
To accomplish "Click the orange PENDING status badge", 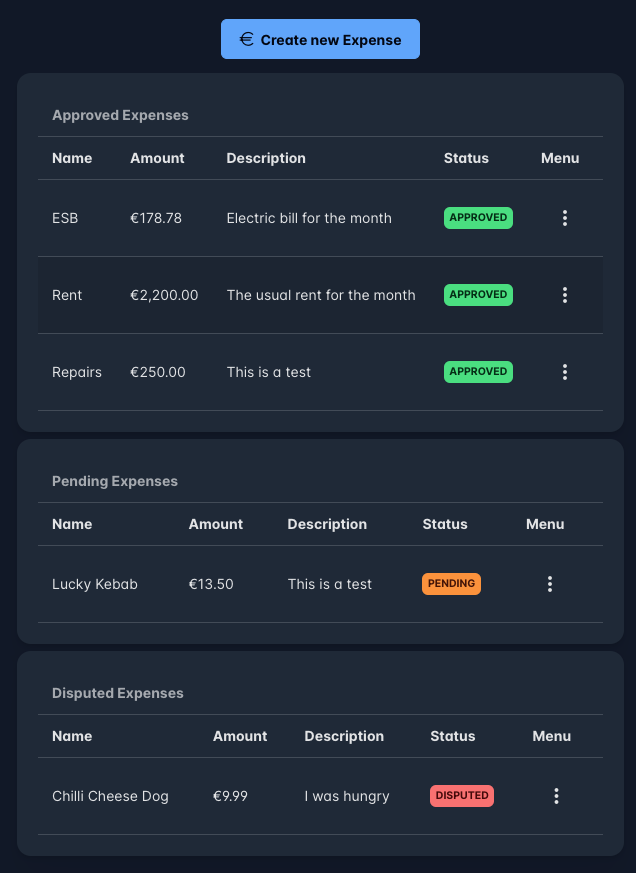I will click(451, 584).
